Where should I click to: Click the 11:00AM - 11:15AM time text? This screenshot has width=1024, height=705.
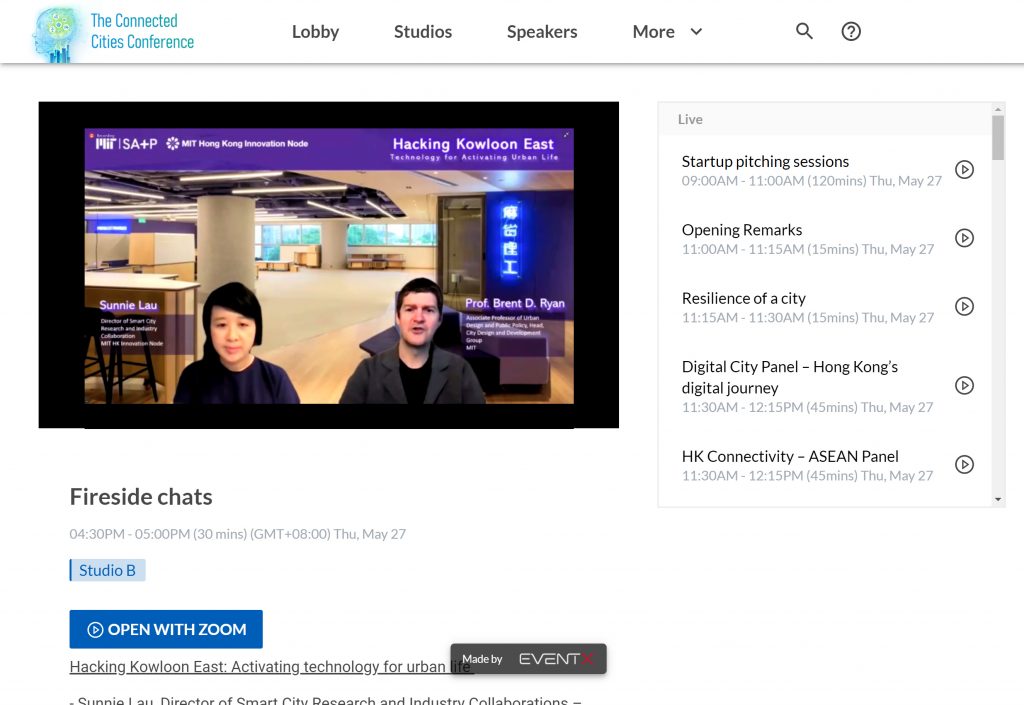click(x=807, y=249)
